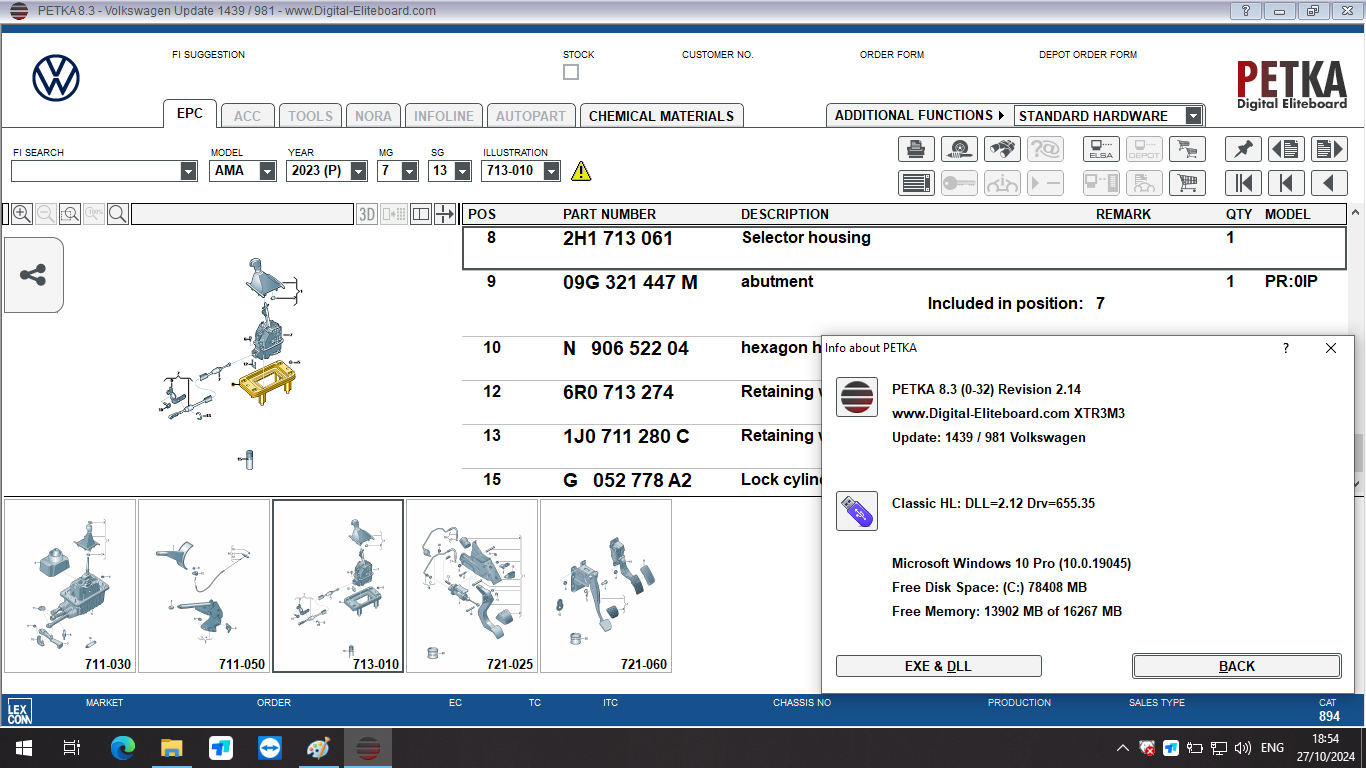Click the double shopping carts icon

coord(1187,149)
